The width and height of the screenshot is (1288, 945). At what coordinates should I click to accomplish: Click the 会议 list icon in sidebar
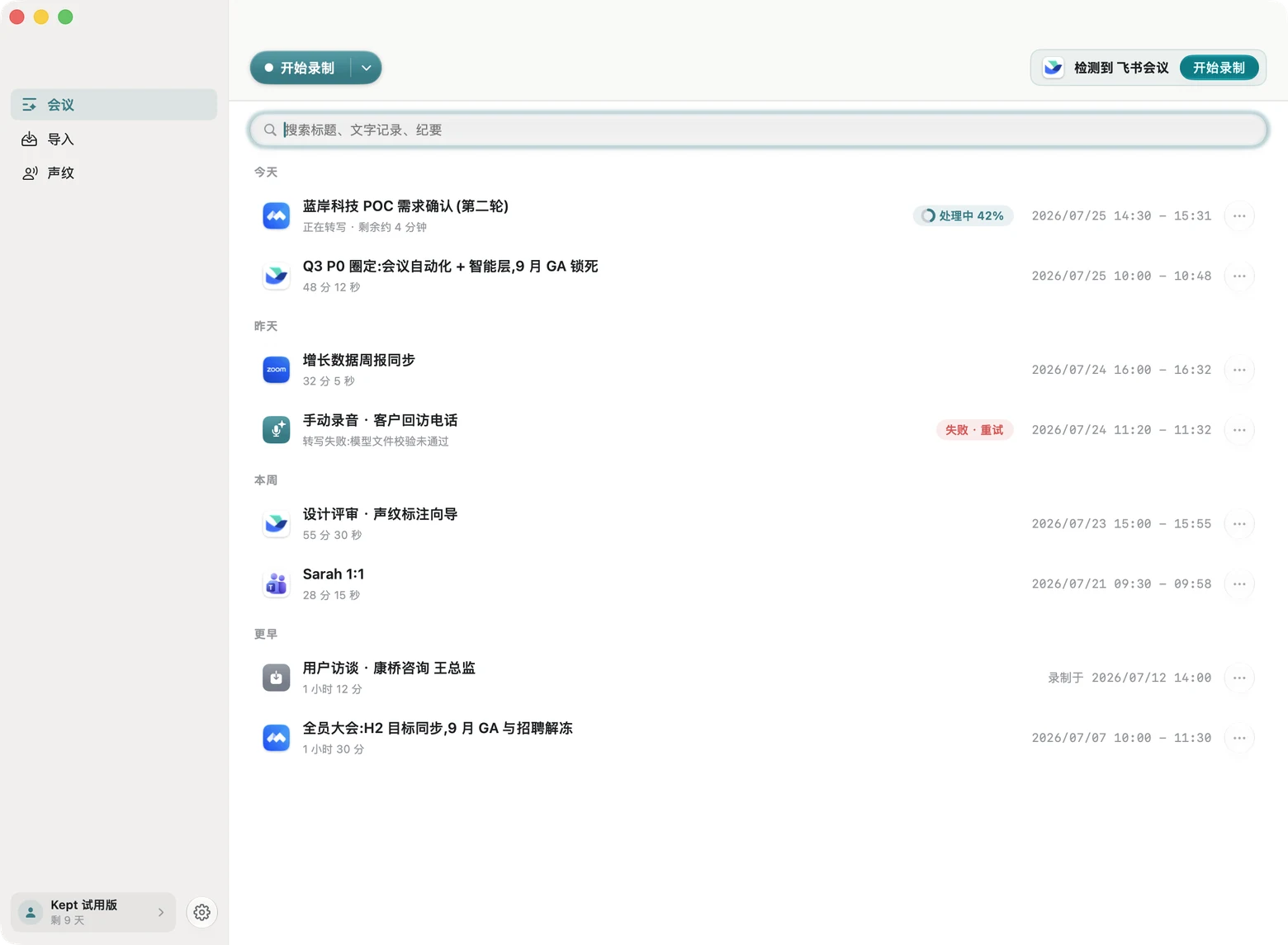coord(30,105)
